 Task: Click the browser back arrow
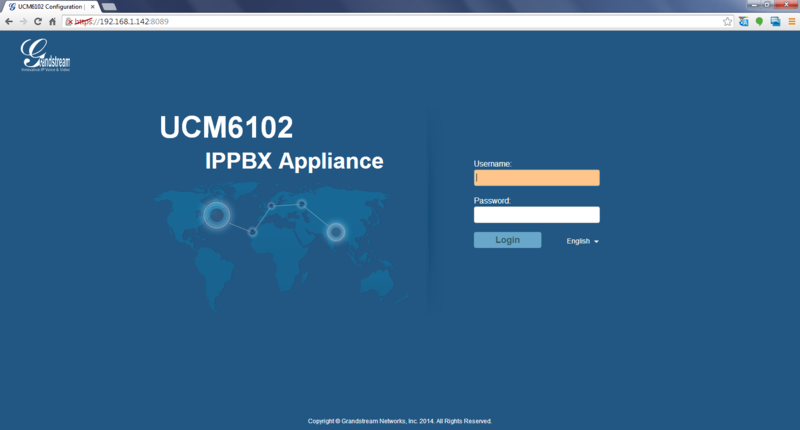[x=9, y=21]
